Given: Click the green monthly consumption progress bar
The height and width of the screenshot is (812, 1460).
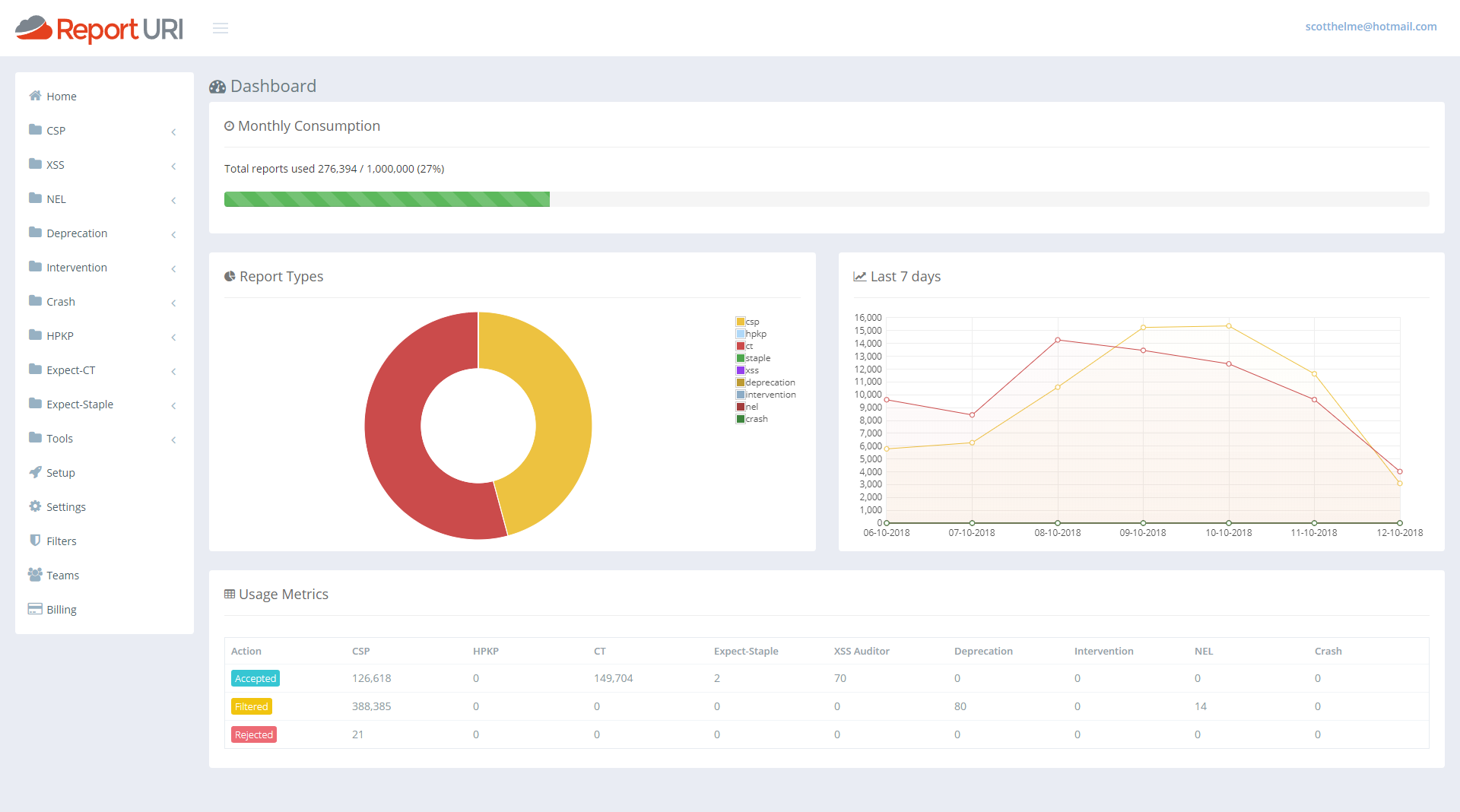Looking at the screenshot, I should click(x=386, y=199).
